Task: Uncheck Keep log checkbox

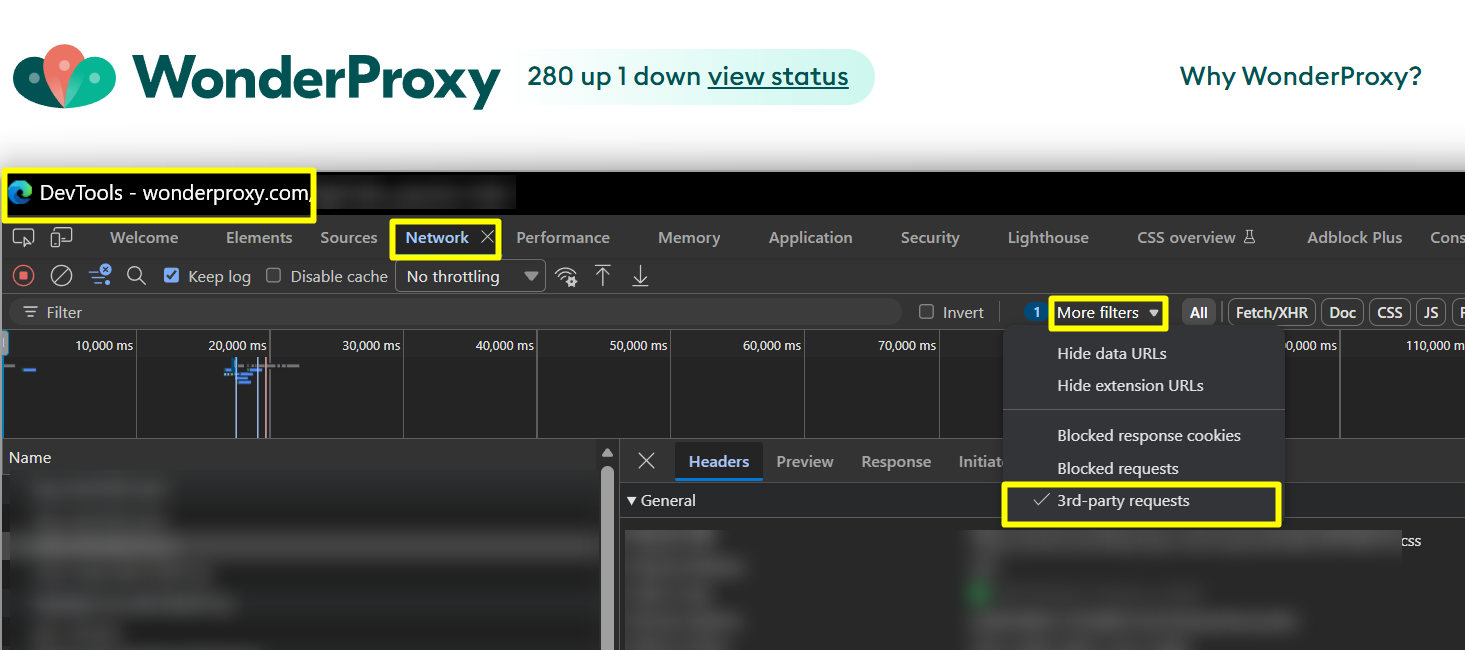Action: click(x=171, y=276)
